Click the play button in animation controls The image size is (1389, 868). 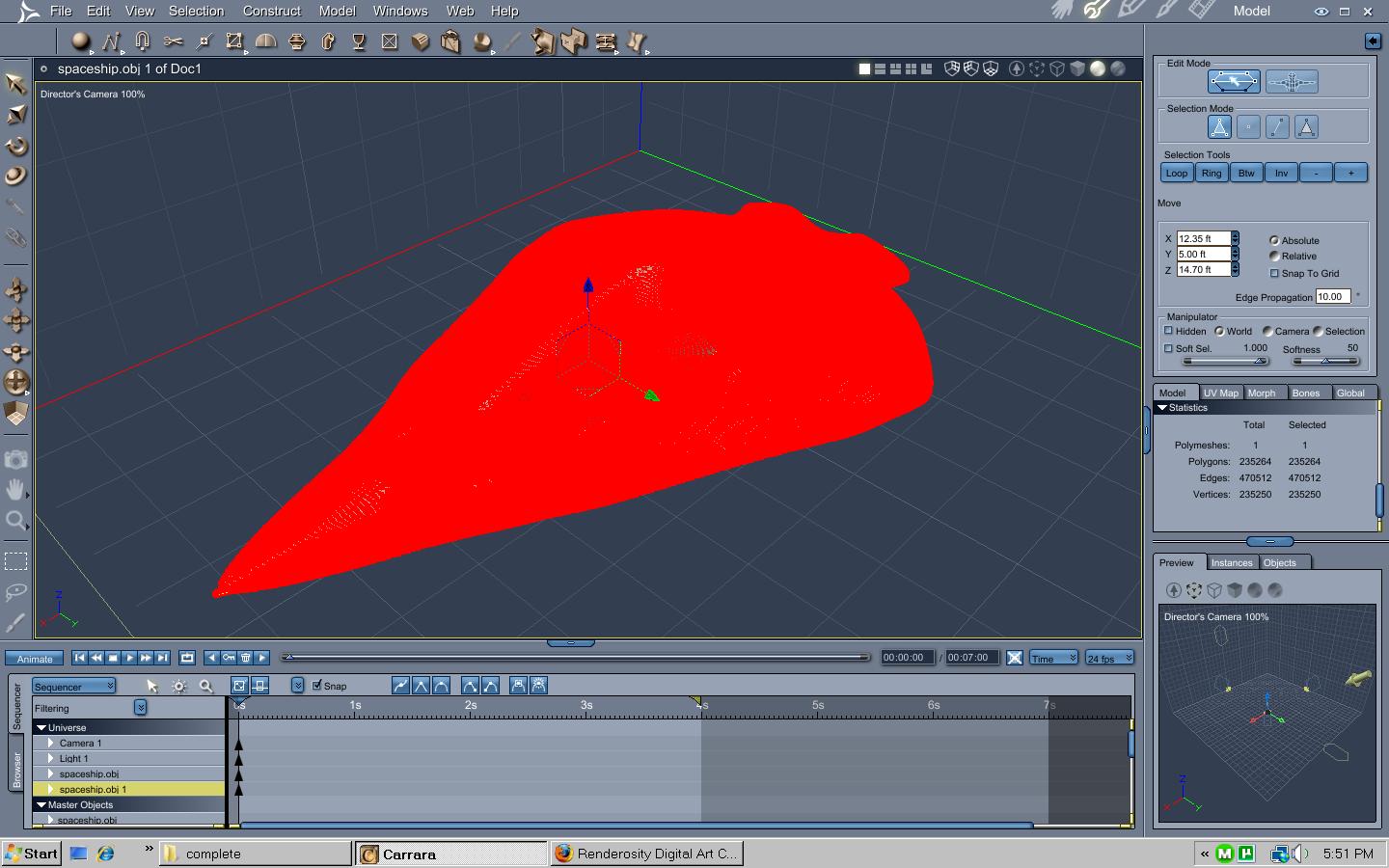[129, 658]
